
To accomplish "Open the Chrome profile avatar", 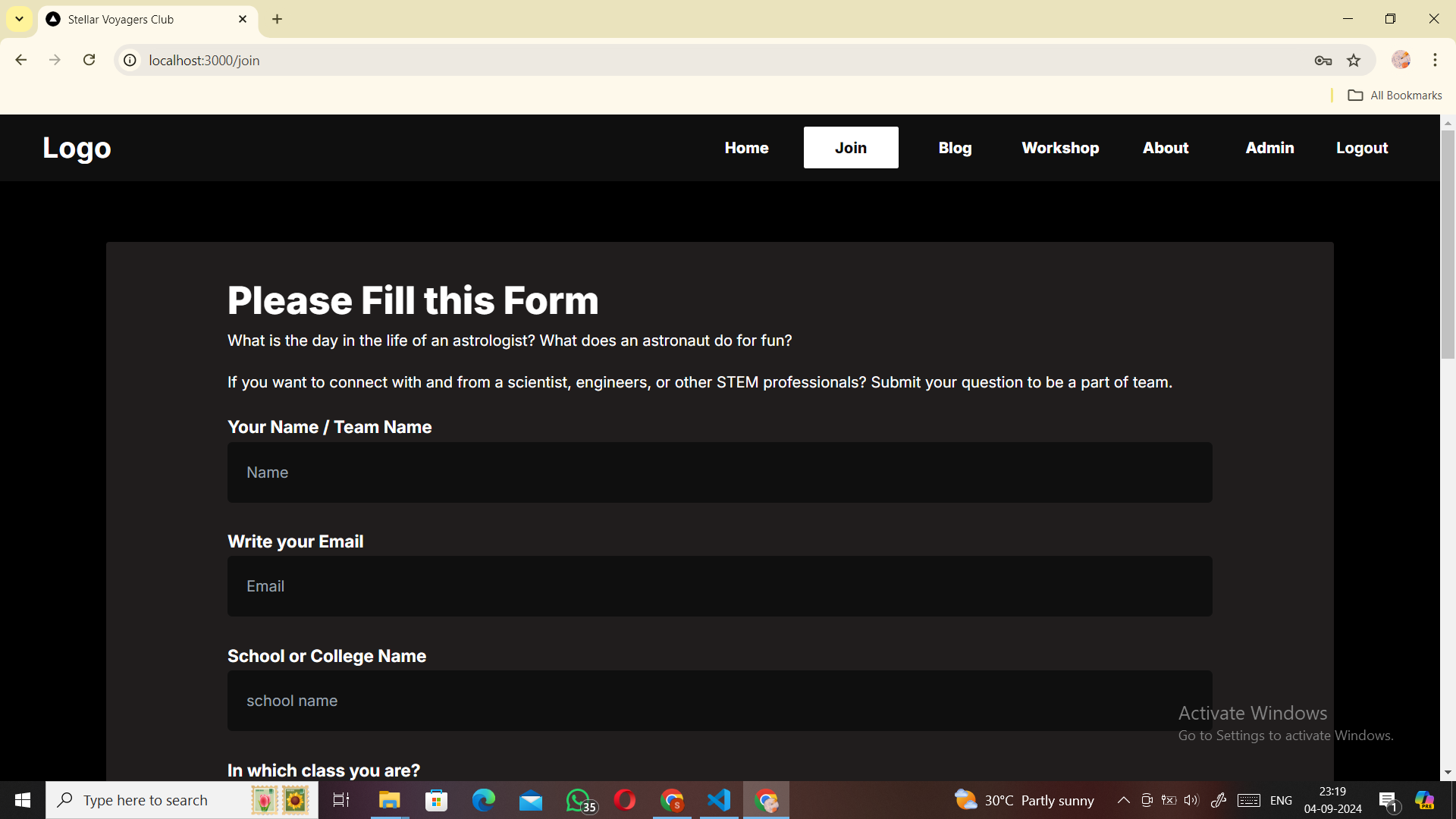I will [x=1401, y=60].
